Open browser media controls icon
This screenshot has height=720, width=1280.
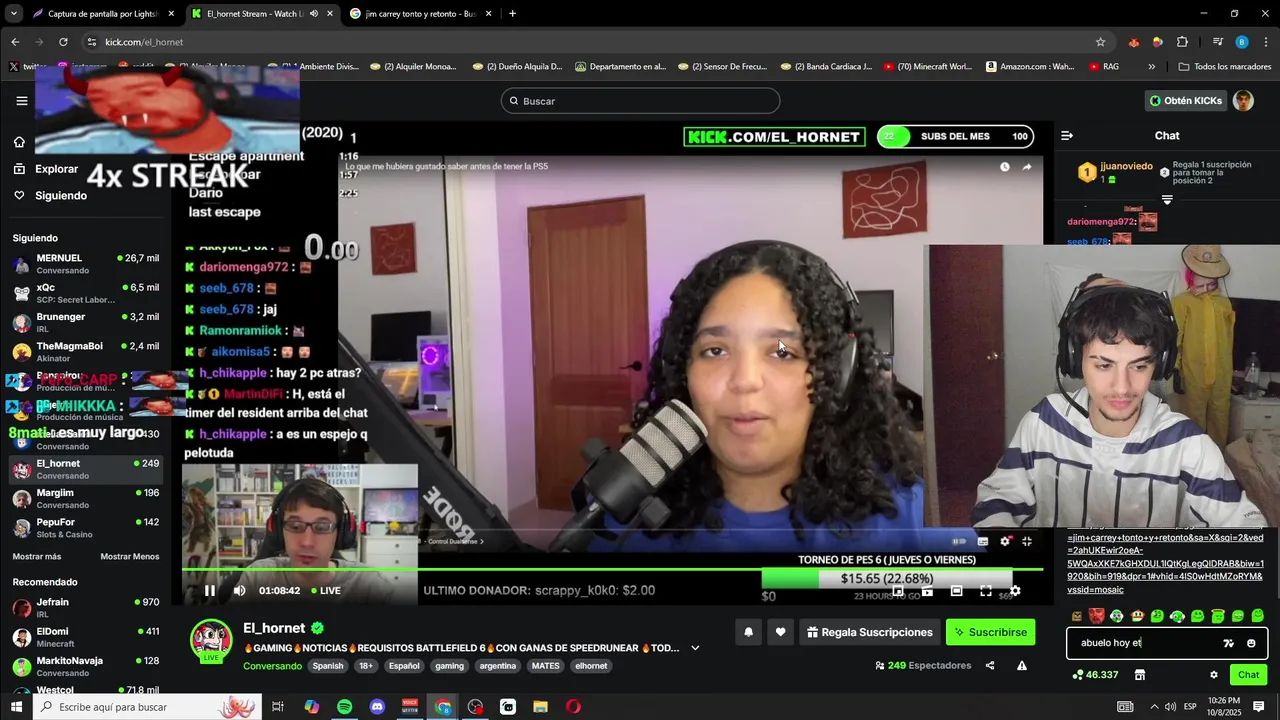(x=1217, y=42)
